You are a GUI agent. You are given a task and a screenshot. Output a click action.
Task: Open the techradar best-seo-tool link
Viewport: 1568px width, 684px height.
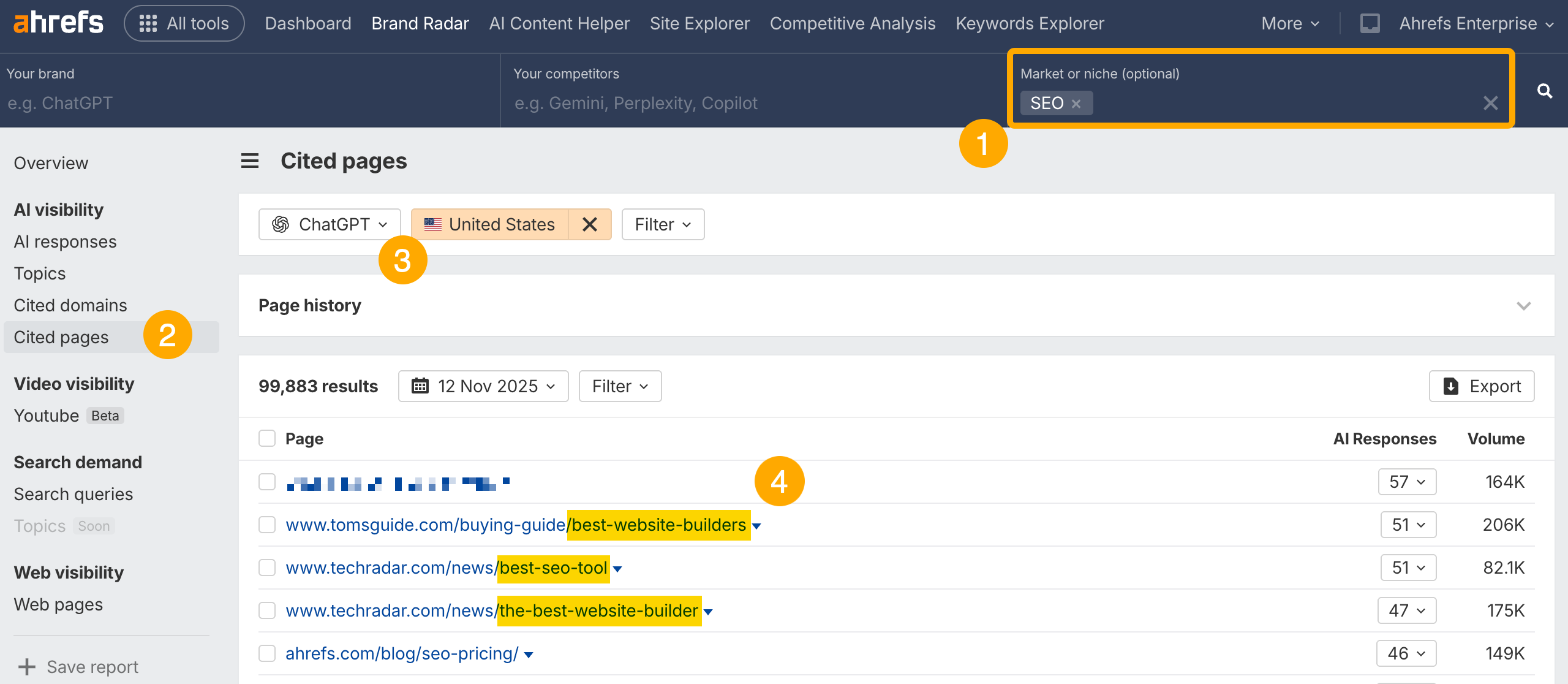(447, 568)
